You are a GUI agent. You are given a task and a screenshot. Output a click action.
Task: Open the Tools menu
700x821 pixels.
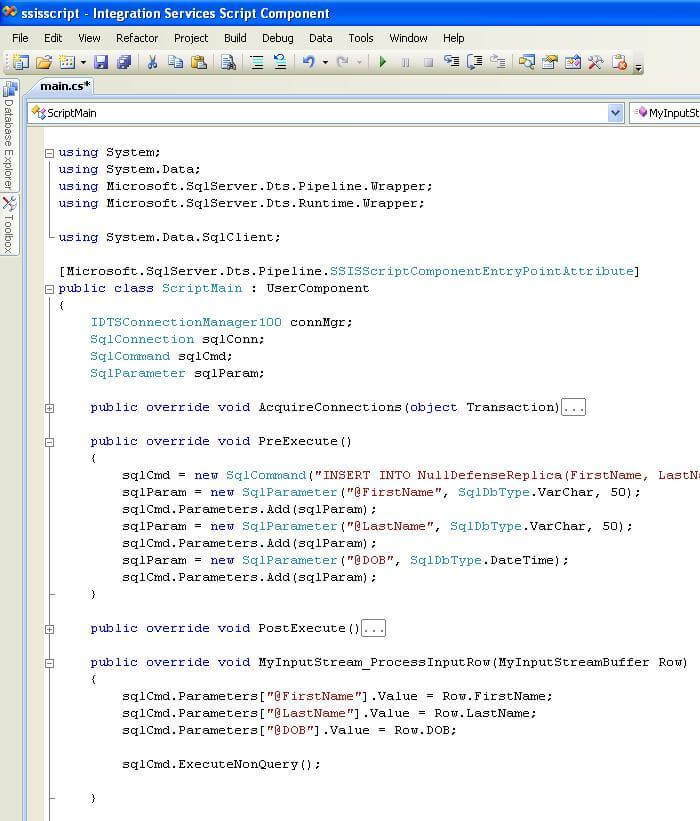click(x=361, y=38)
